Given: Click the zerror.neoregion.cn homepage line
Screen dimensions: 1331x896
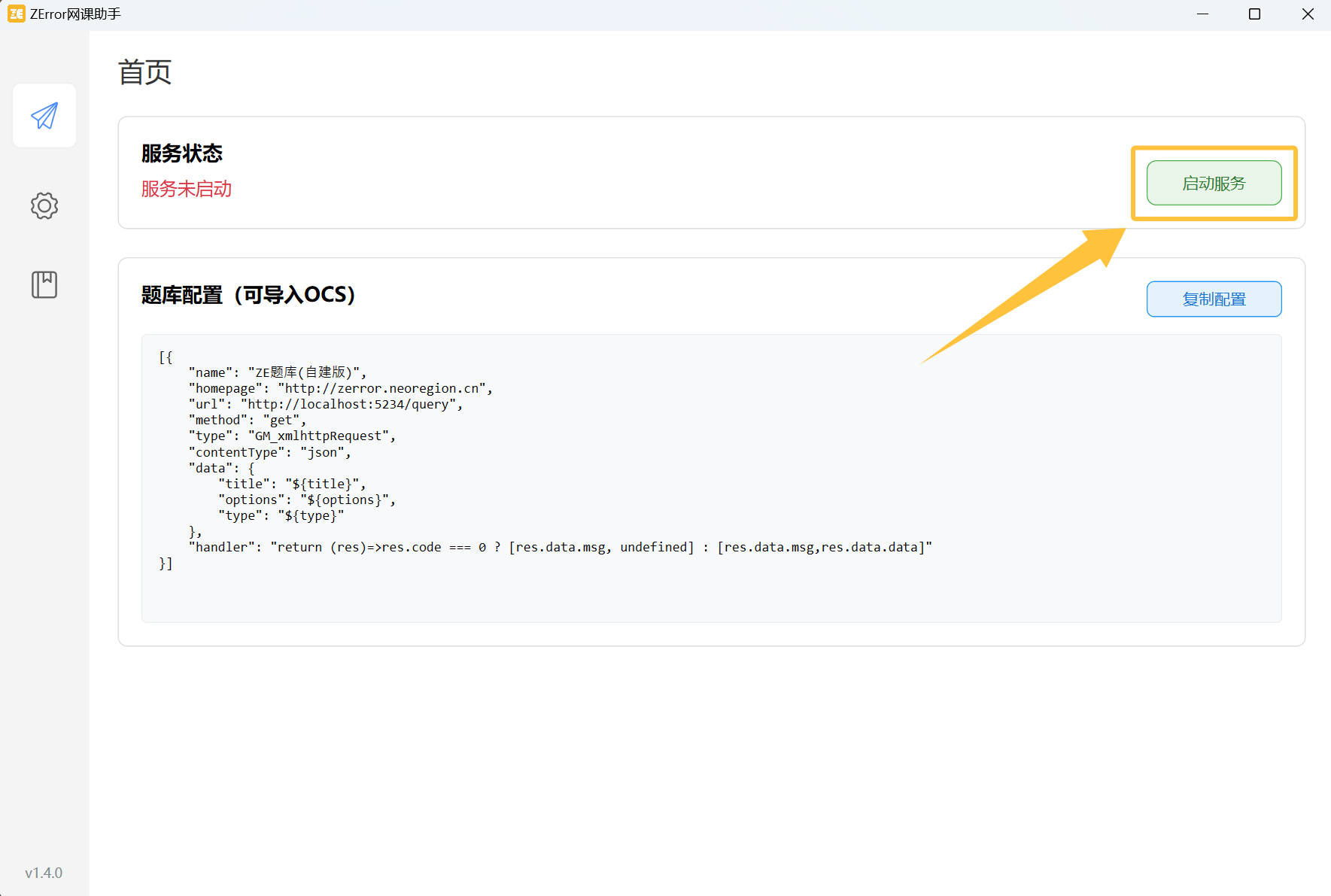Looking at the screenshot, I should (x=340, y=388).
